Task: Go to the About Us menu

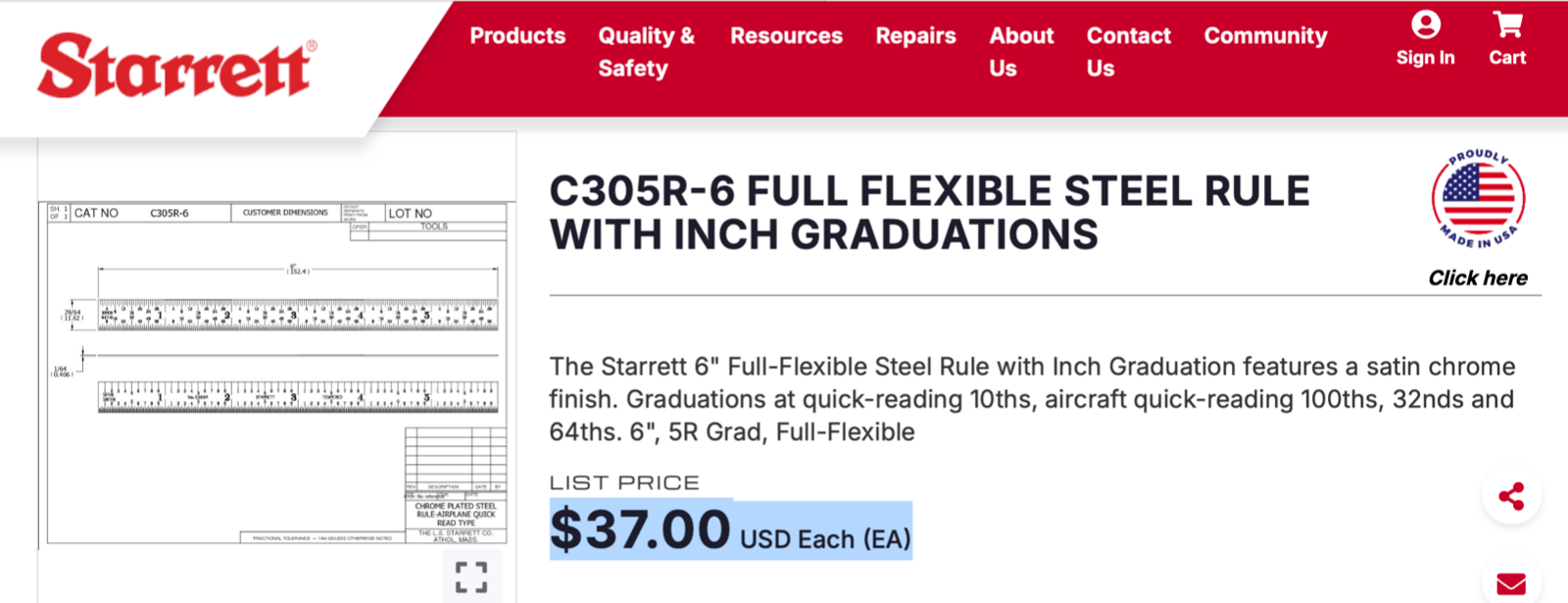Action: point(1021,52)
